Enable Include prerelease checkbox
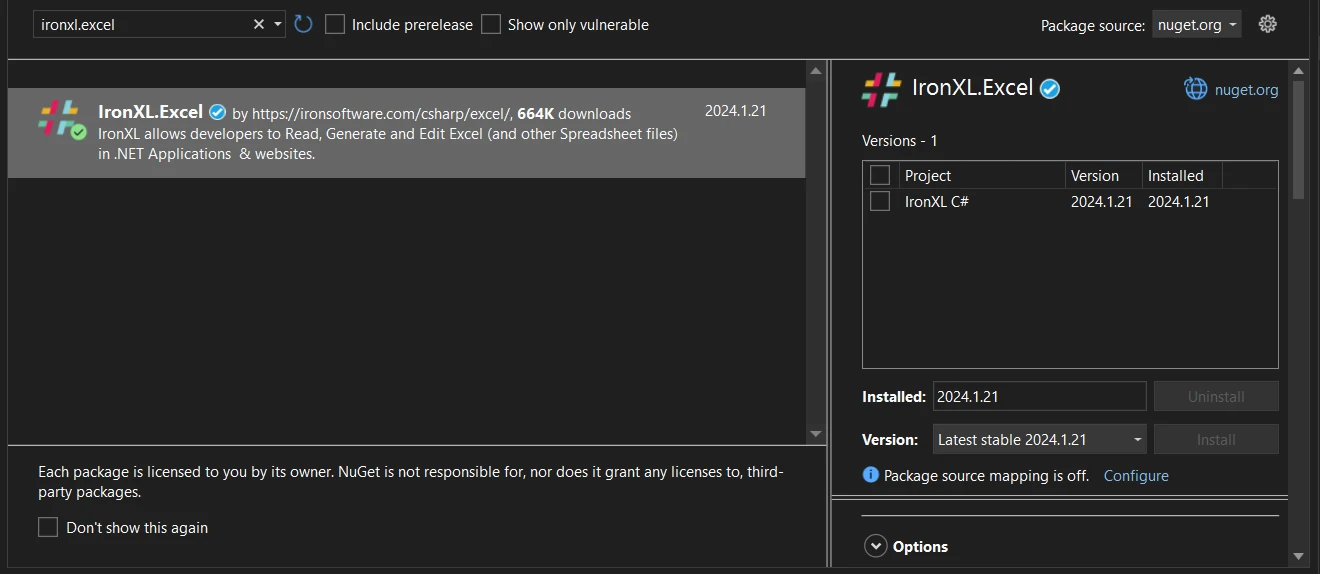 point(335,24)
